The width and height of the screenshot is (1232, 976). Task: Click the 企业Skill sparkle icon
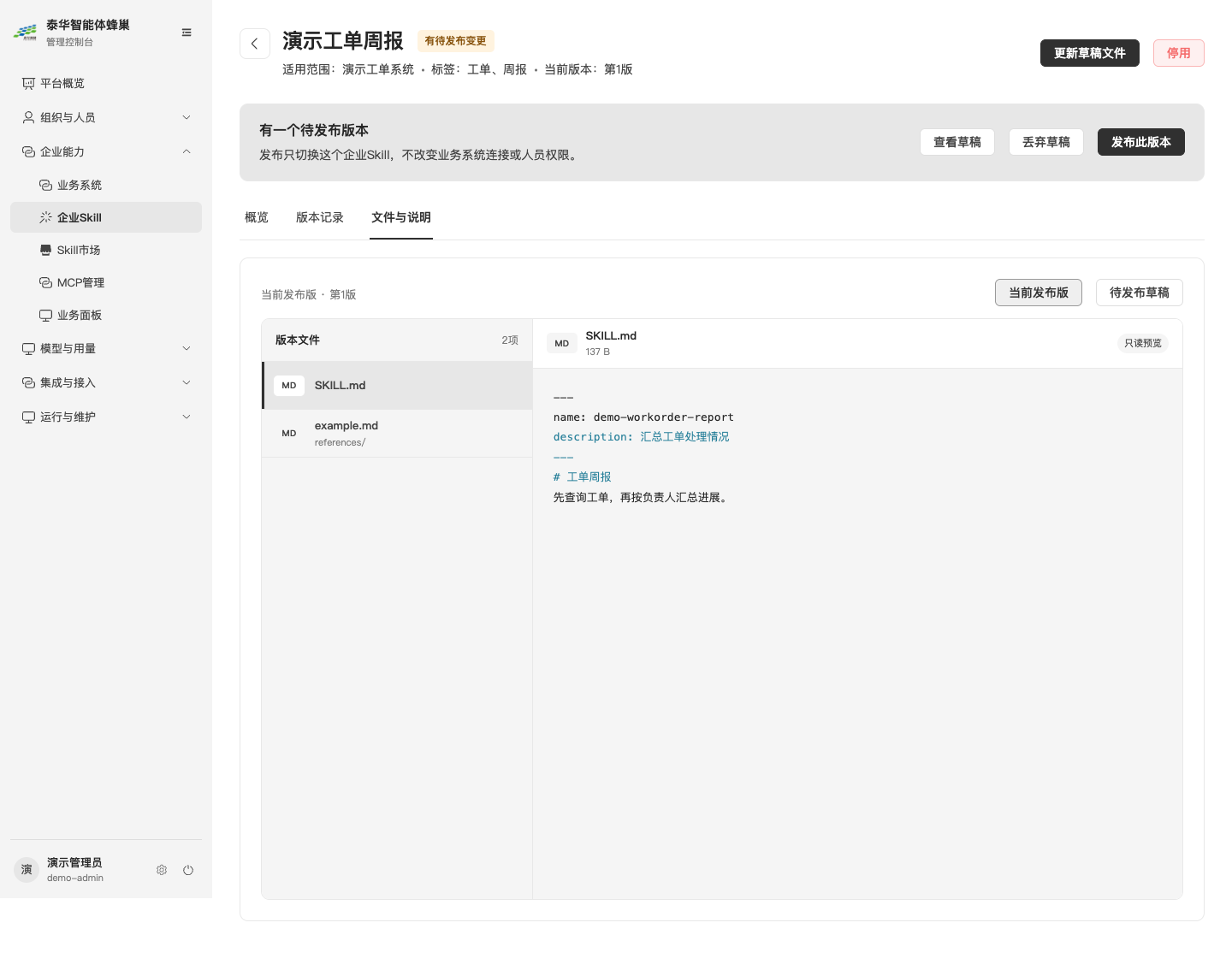click(45, 217)
